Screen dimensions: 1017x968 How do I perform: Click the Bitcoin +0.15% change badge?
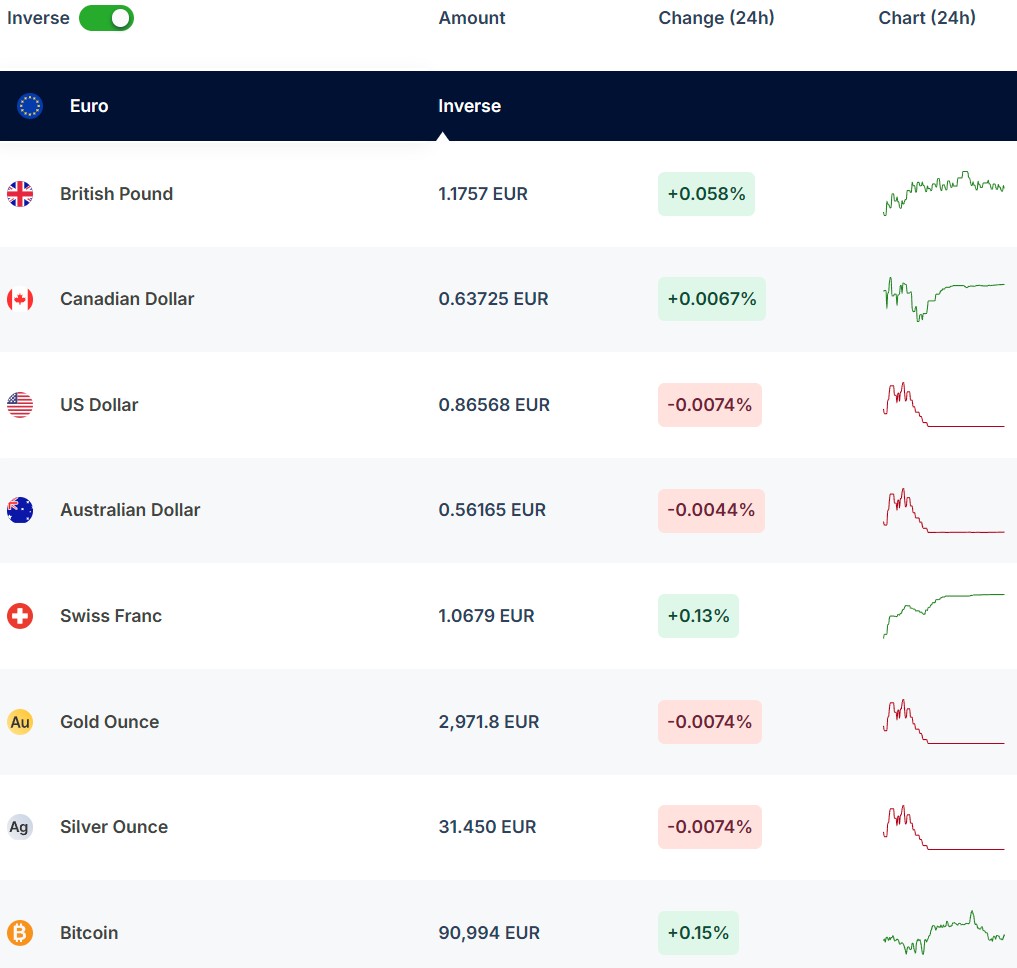click(x=698, y=933)
